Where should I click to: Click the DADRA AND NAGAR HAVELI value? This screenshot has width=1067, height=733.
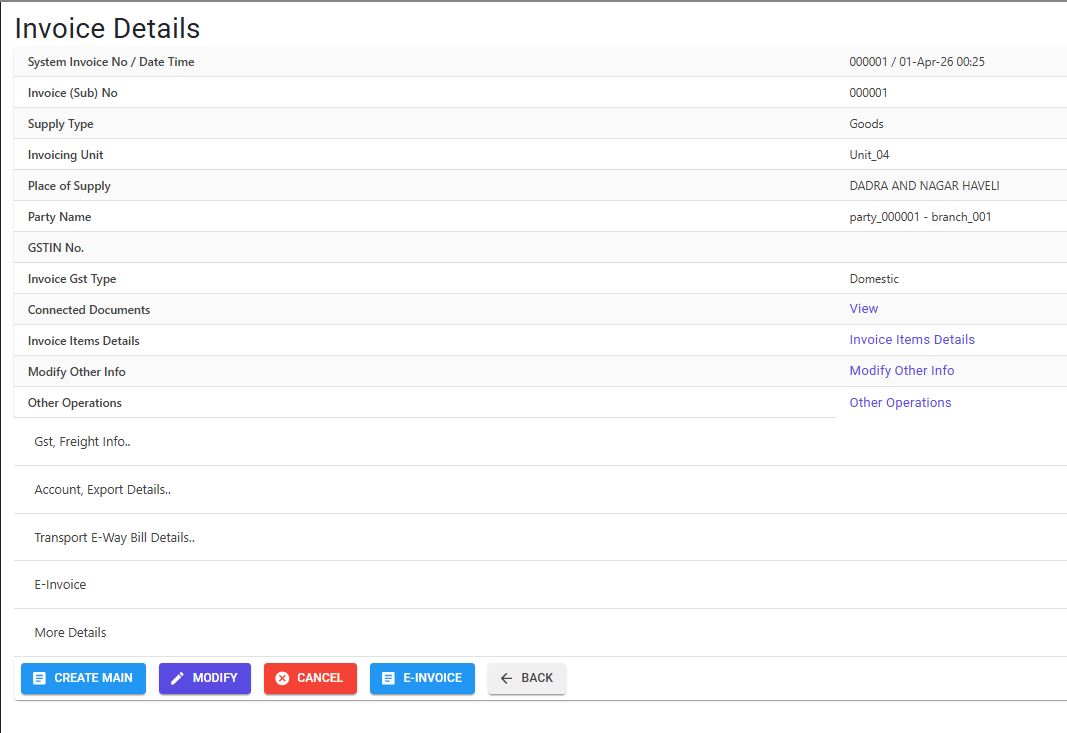point(924,186)
